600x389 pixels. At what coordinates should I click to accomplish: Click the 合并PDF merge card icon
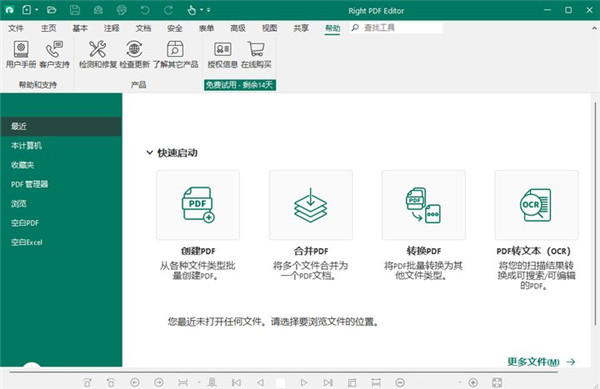(x=311, y=205)
